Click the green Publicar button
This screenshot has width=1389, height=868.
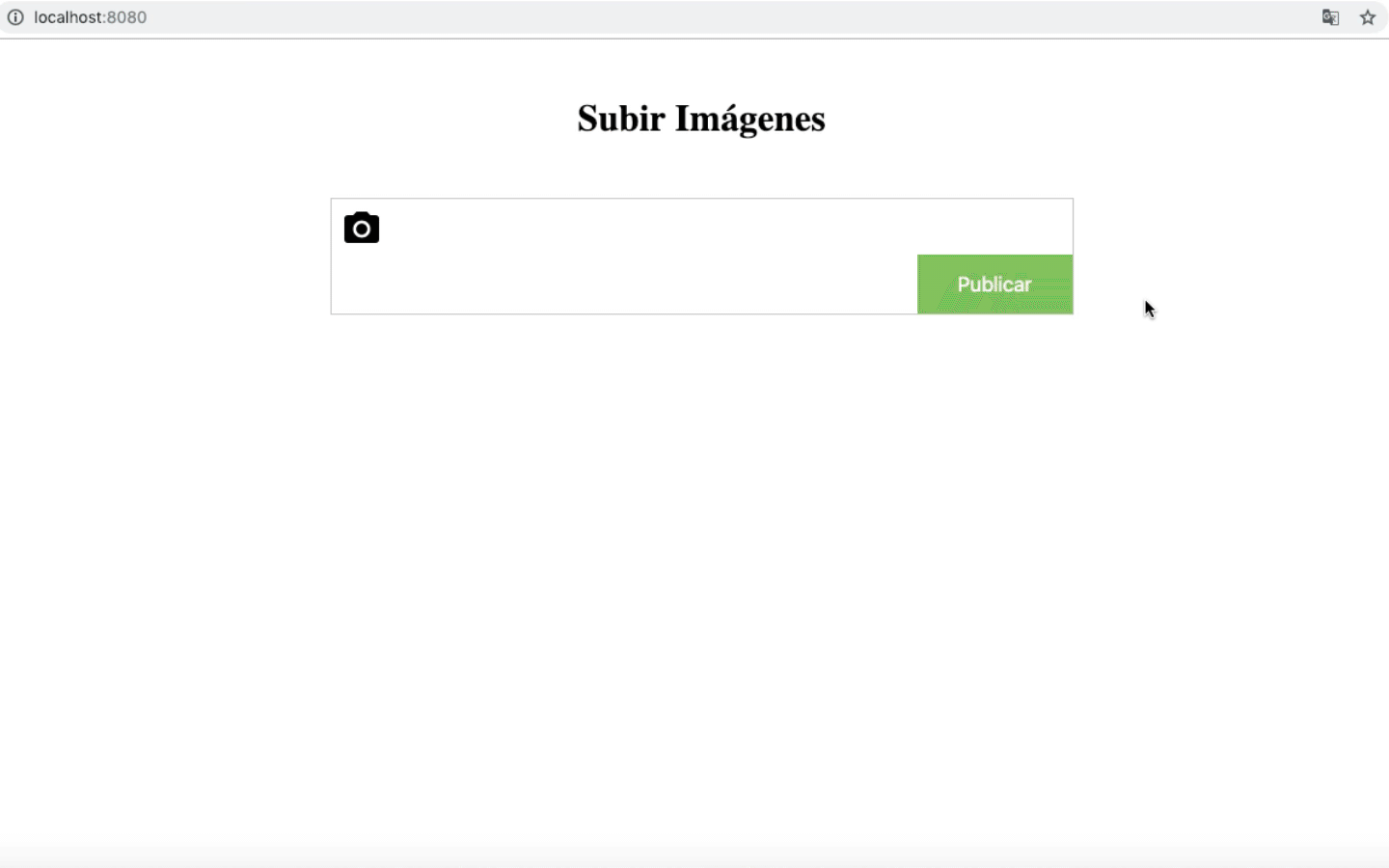pyautogui.click(x=994, y=285)
